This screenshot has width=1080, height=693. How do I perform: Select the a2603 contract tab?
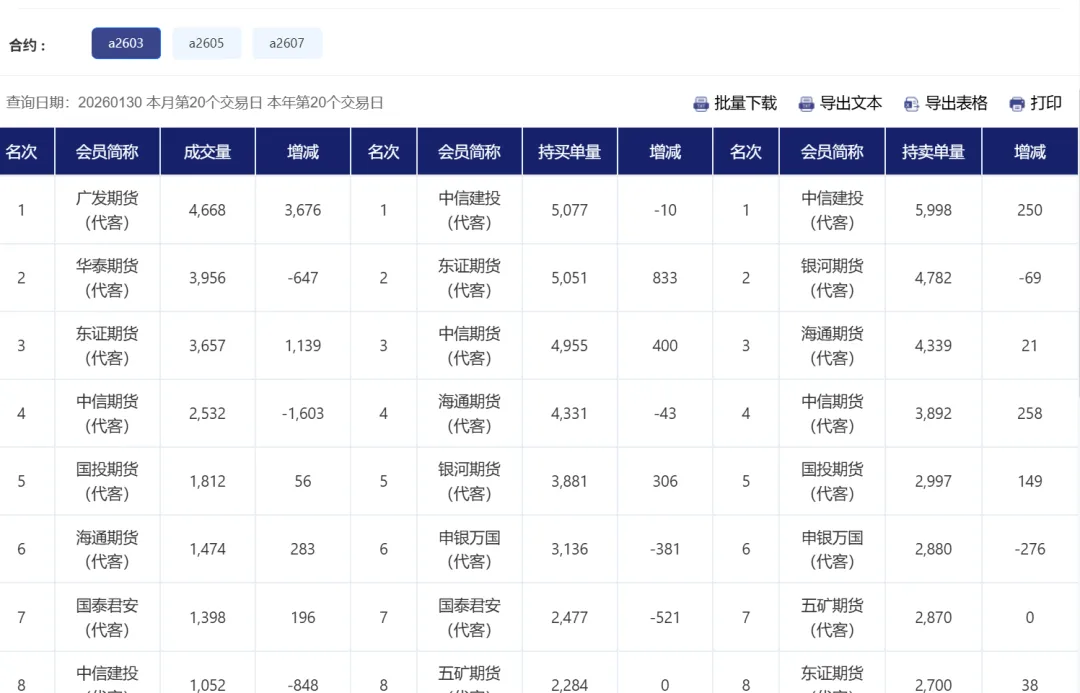click(126, 43)
